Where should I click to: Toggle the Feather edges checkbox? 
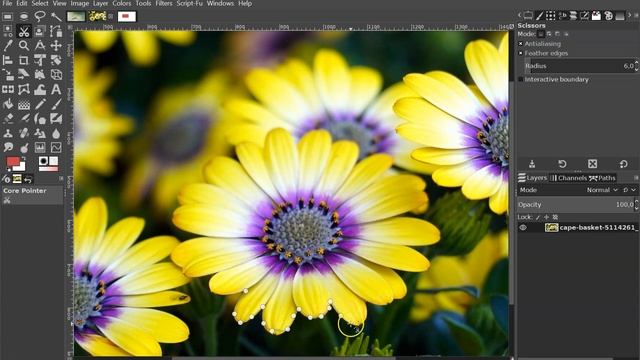(x=520, y=53)
